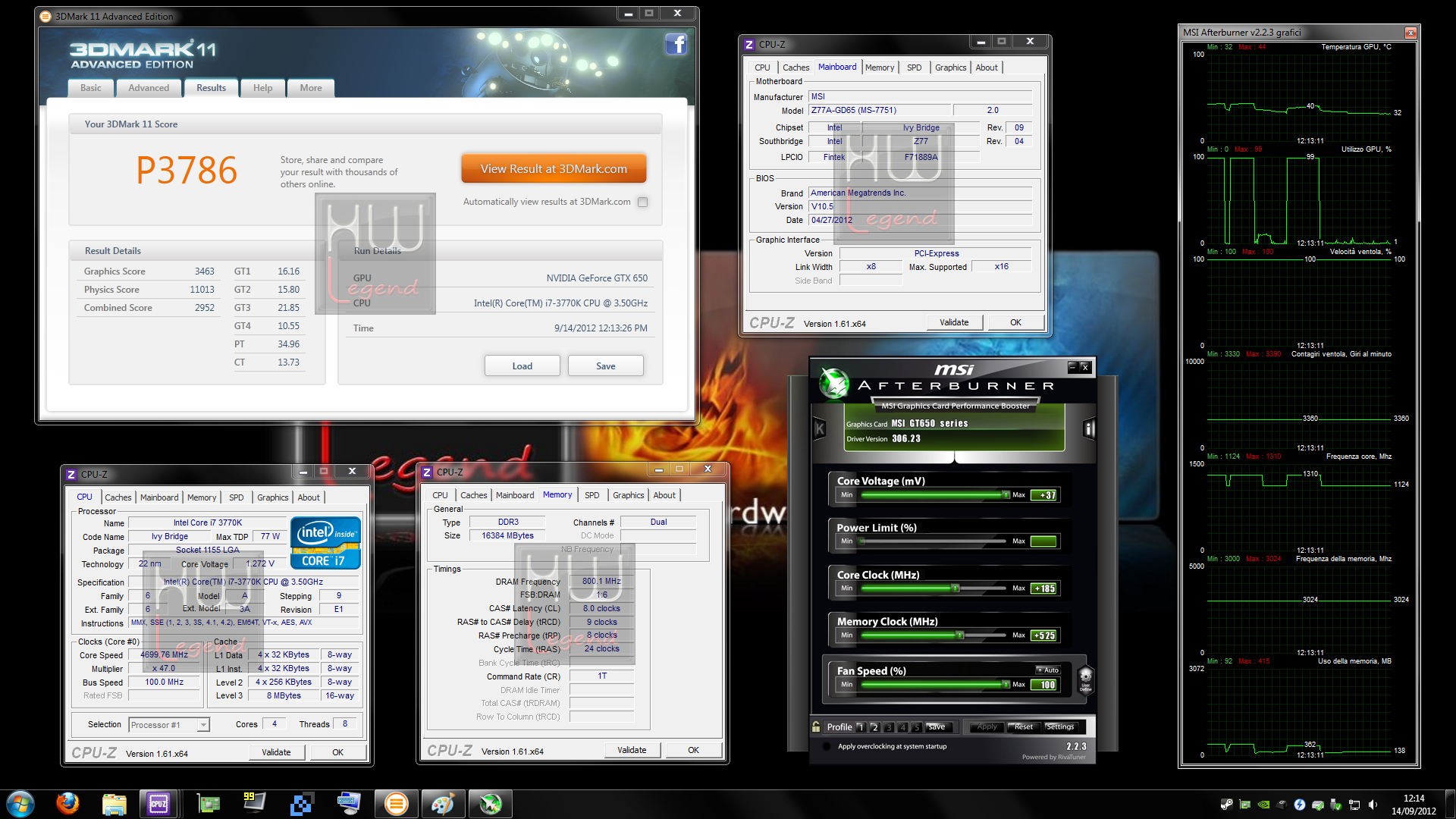Toggle apply overclocking at system startup
The image size is (1456, 819).
point(825,746)
